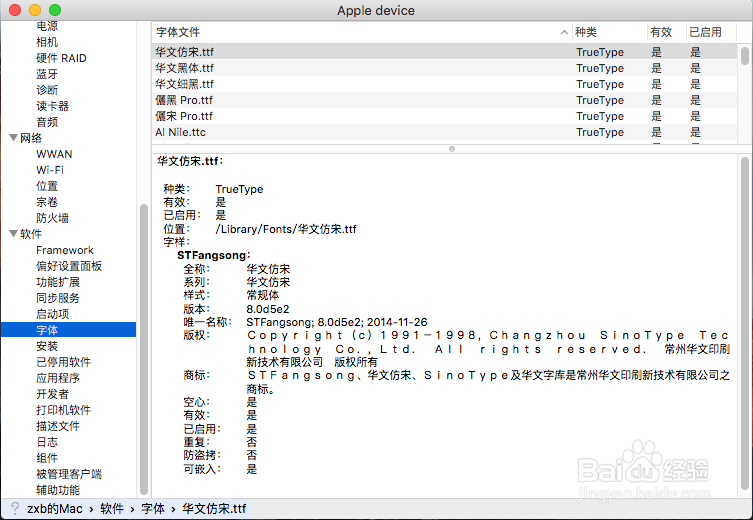The image size is (753, 520).
Task: Select 开发者 in the sidebar
Action: pyautogui.click(x=52, y=394)
